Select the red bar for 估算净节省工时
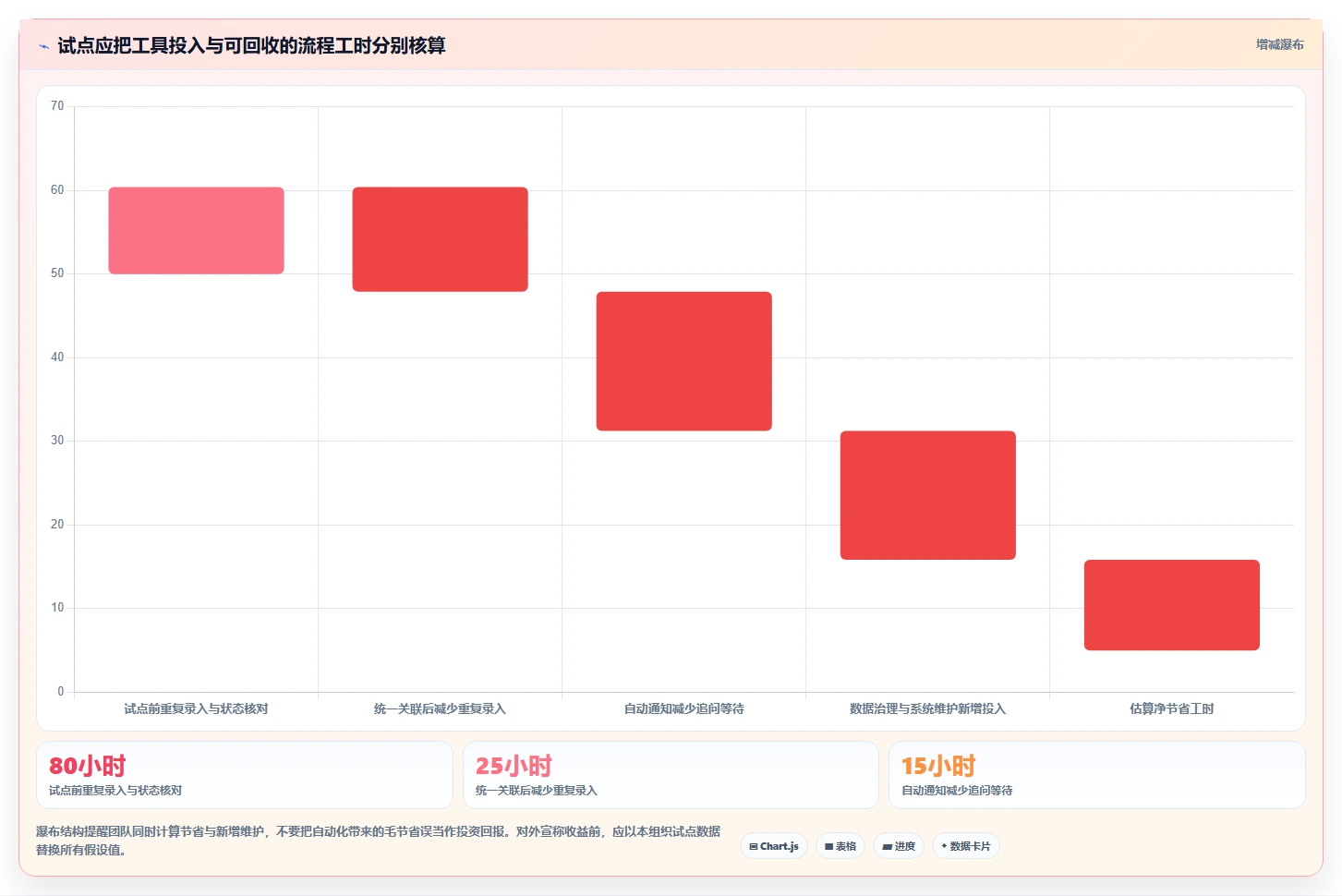This screenshot has height=896, width=1342. 1171,605
